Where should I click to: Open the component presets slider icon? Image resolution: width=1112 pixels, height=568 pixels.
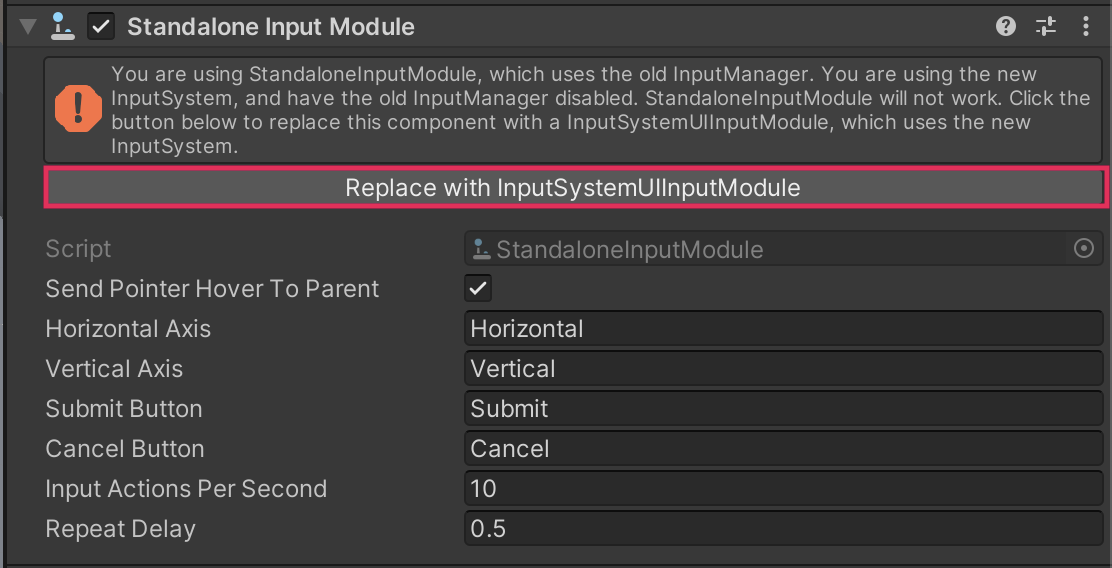(1046, 27)
